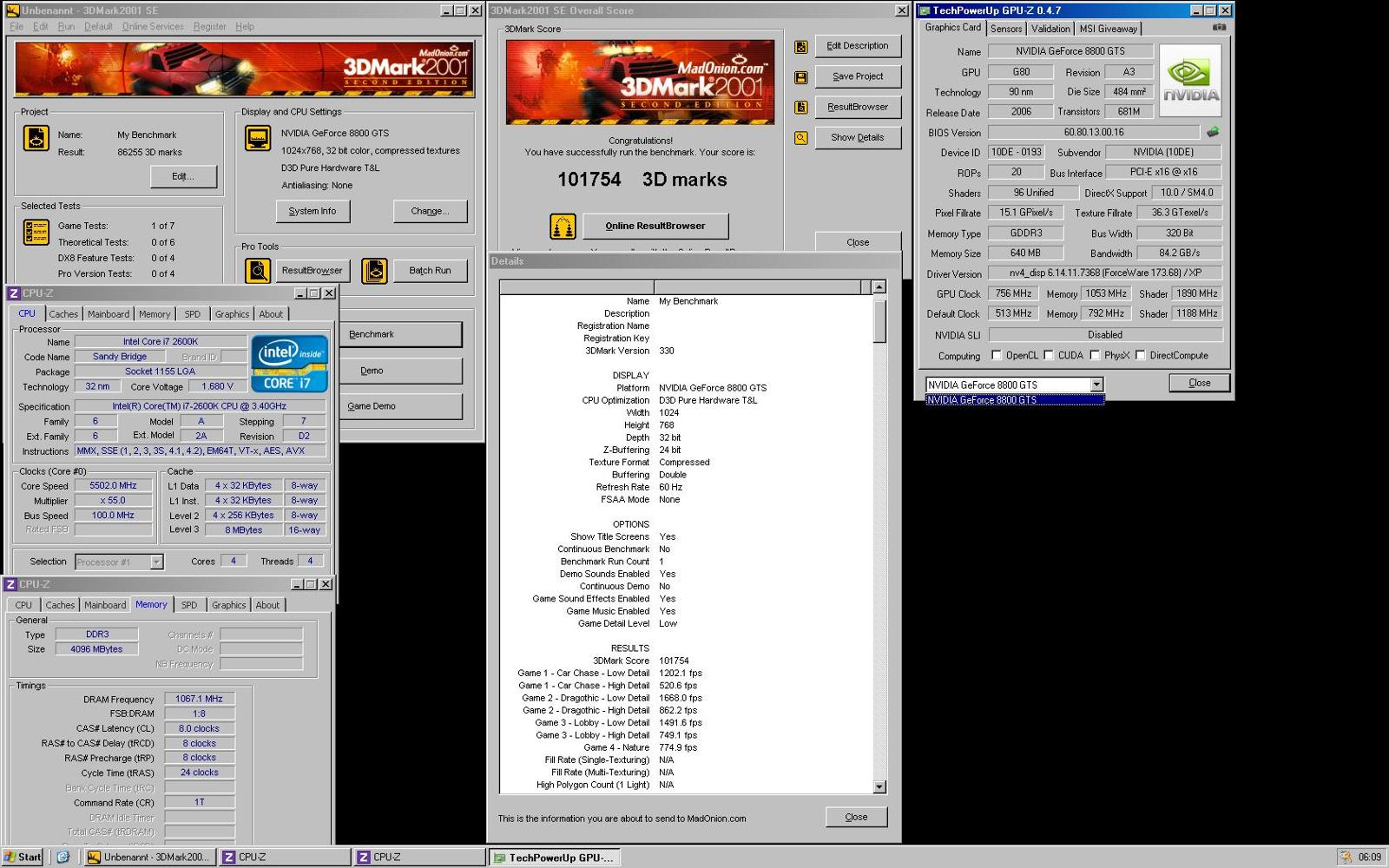The width and height of the screenshot is (1389, 868).
Task: Click the Internet Explorer quick launch icon
Action: coord(63,857)
